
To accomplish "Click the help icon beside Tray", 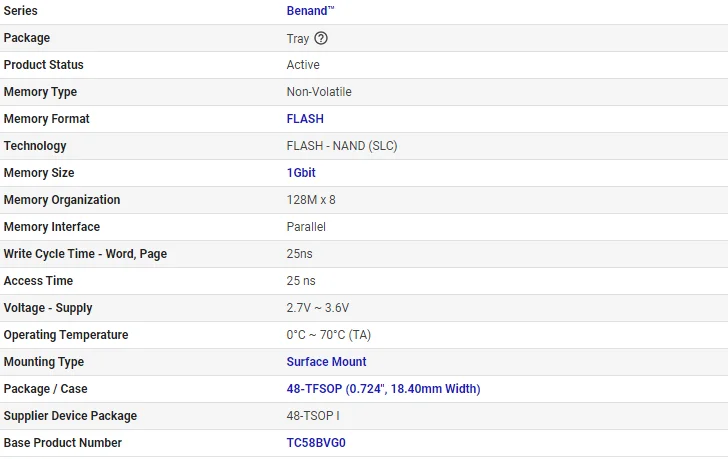I will (321, 38).
